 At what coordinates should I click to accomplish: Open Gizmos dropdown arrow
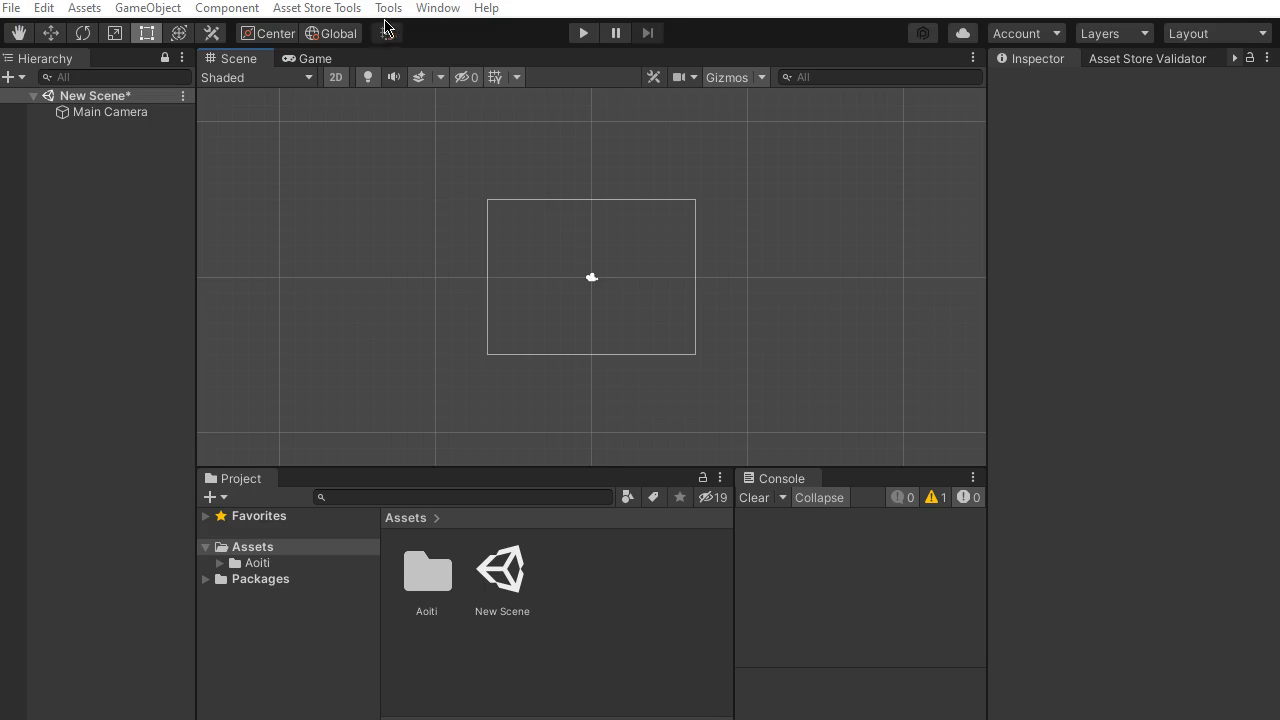point(761,77)
